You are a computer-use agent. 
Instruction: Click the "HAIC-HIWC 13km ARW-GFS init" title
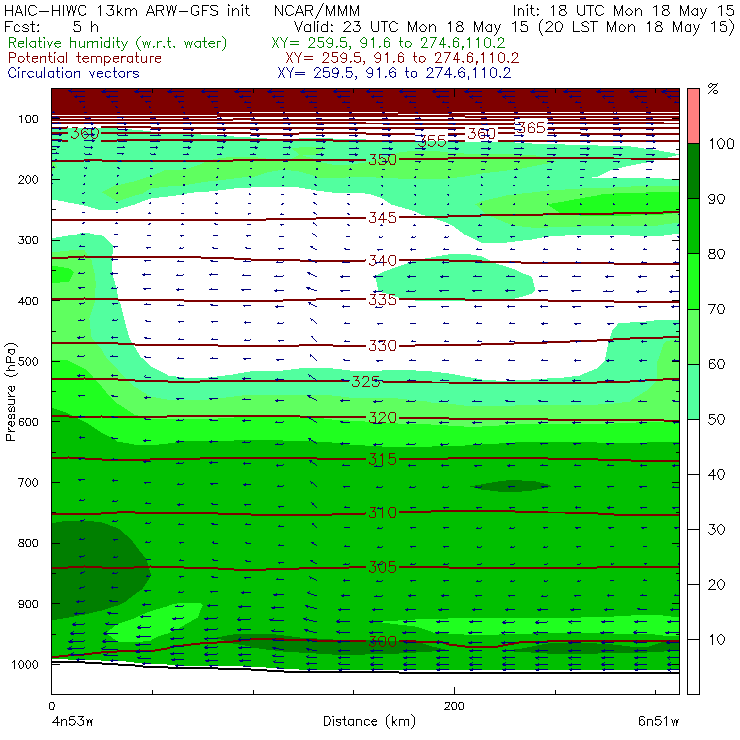[127, 11]
